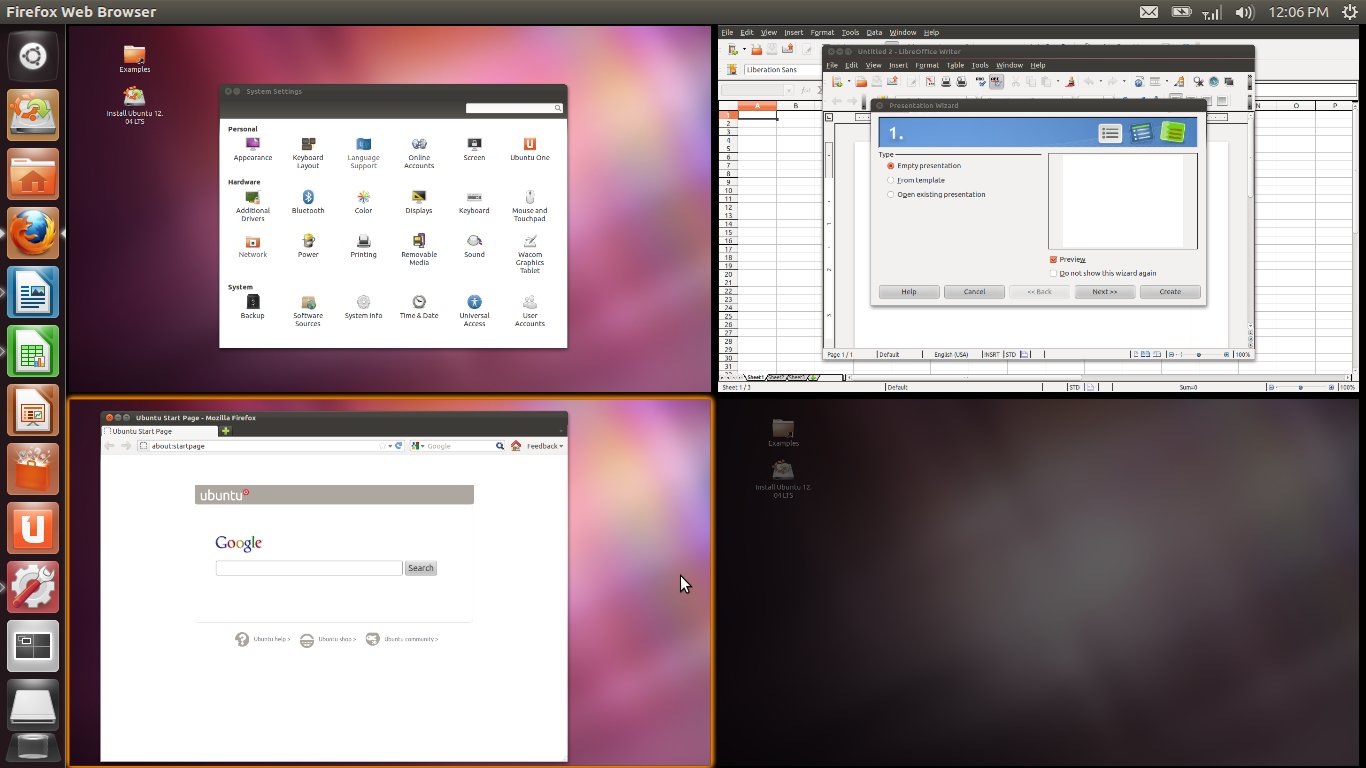Image resolution: width=1366 pixels, height=768 pixels.
Task: Check Do not show this wizard again
Action: click(x=1053, y=273)
